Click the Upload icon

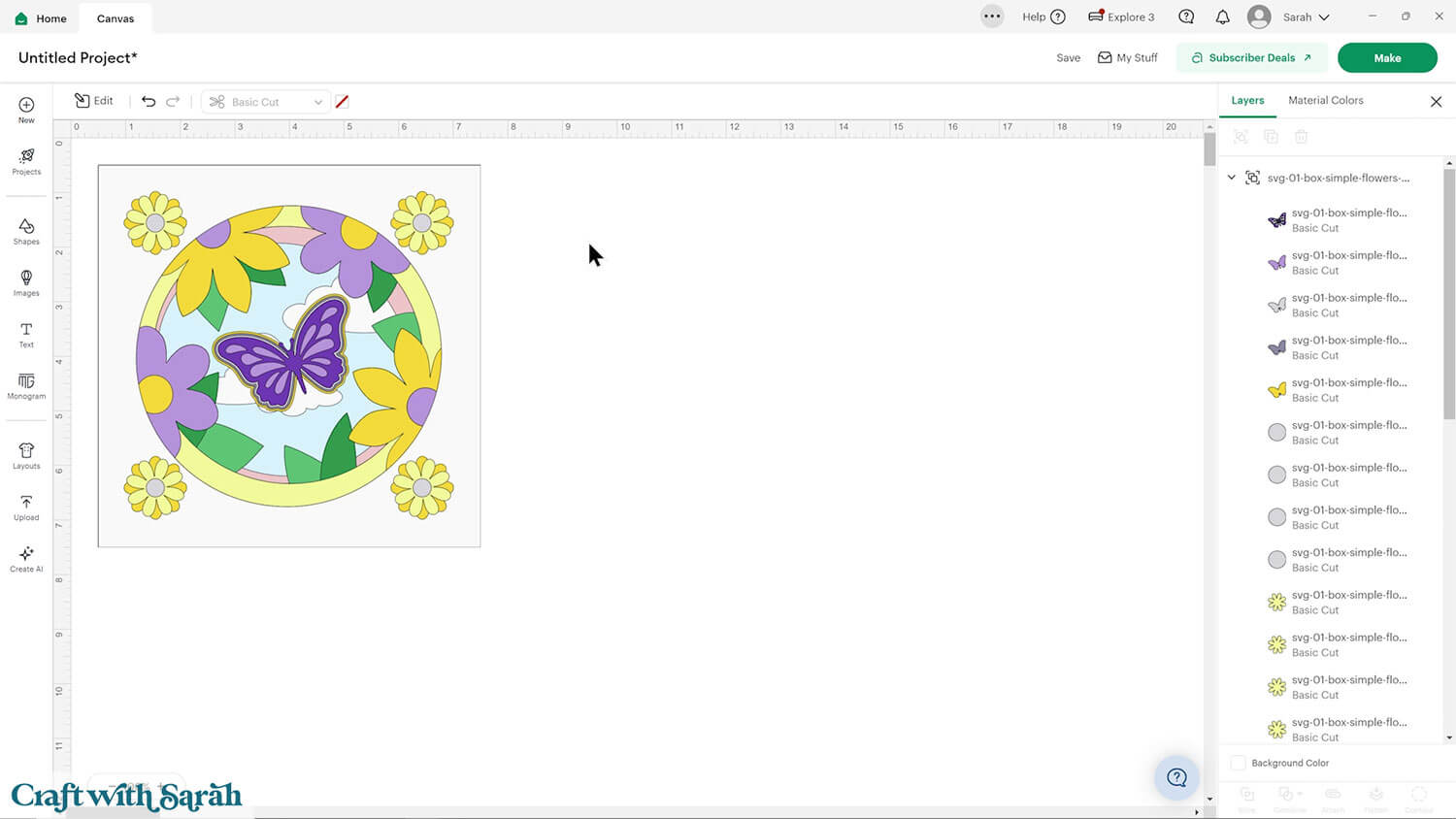pyautogui.click(x=26, y=508)
